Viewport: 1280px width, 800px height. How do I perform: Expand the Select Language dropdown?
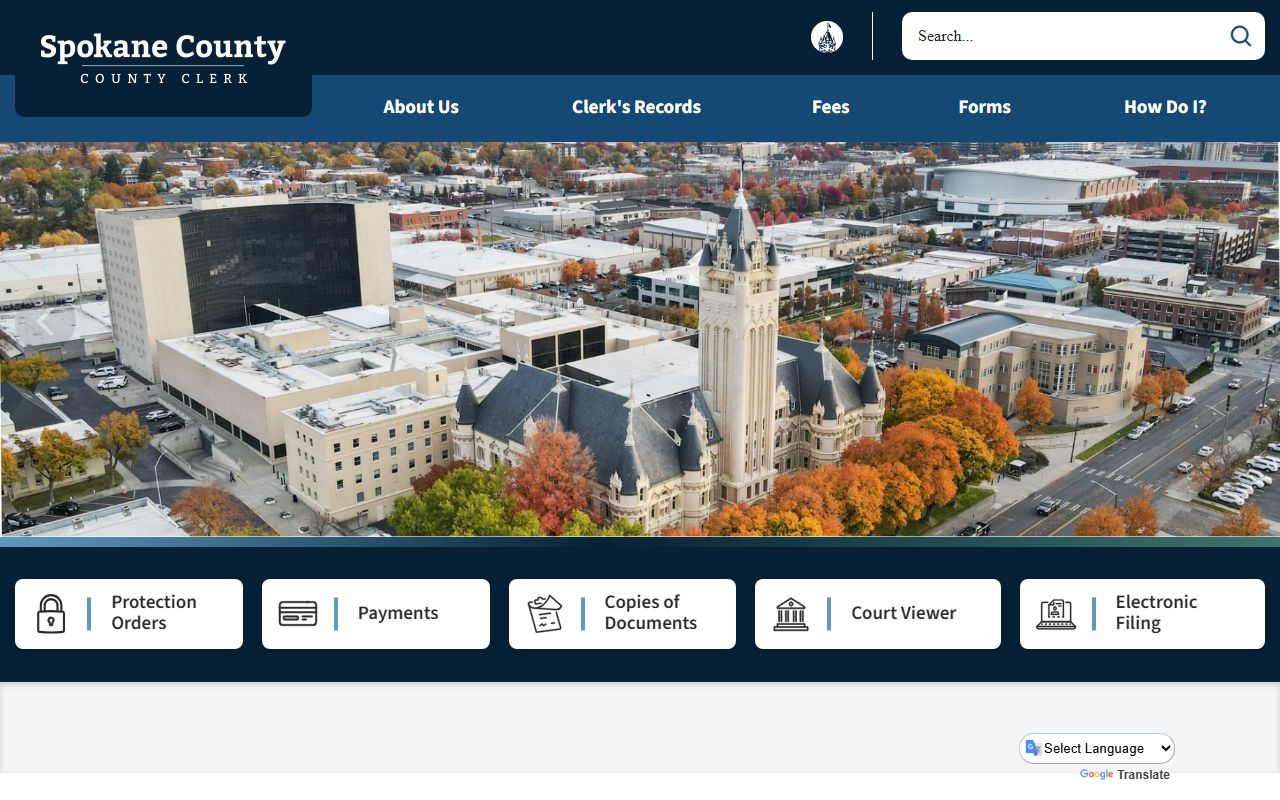(x=1097, y=748)
